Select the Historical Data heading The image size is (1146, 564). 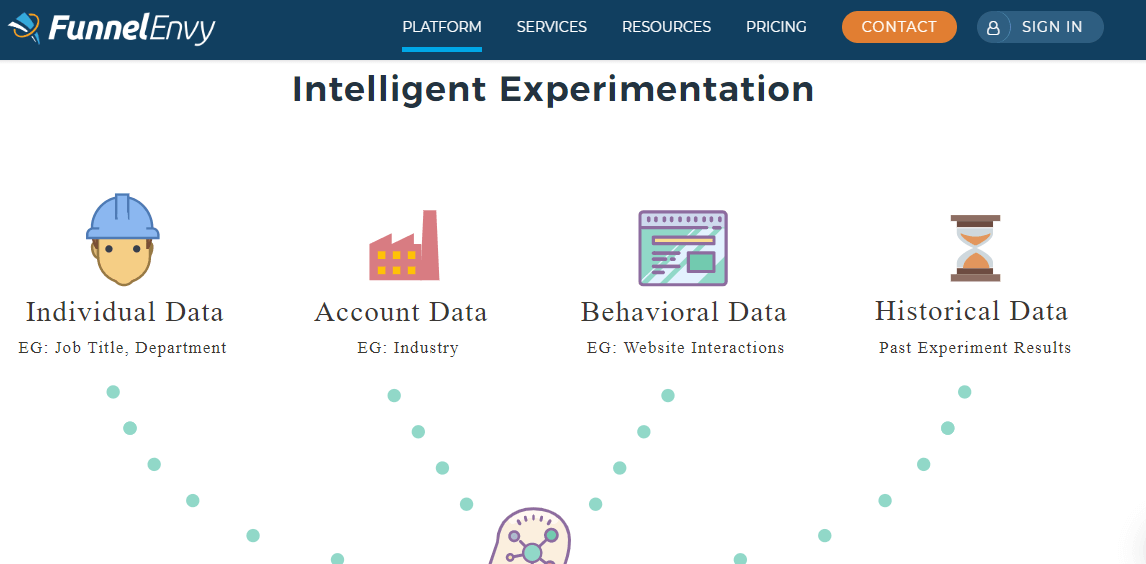(972, 310)
